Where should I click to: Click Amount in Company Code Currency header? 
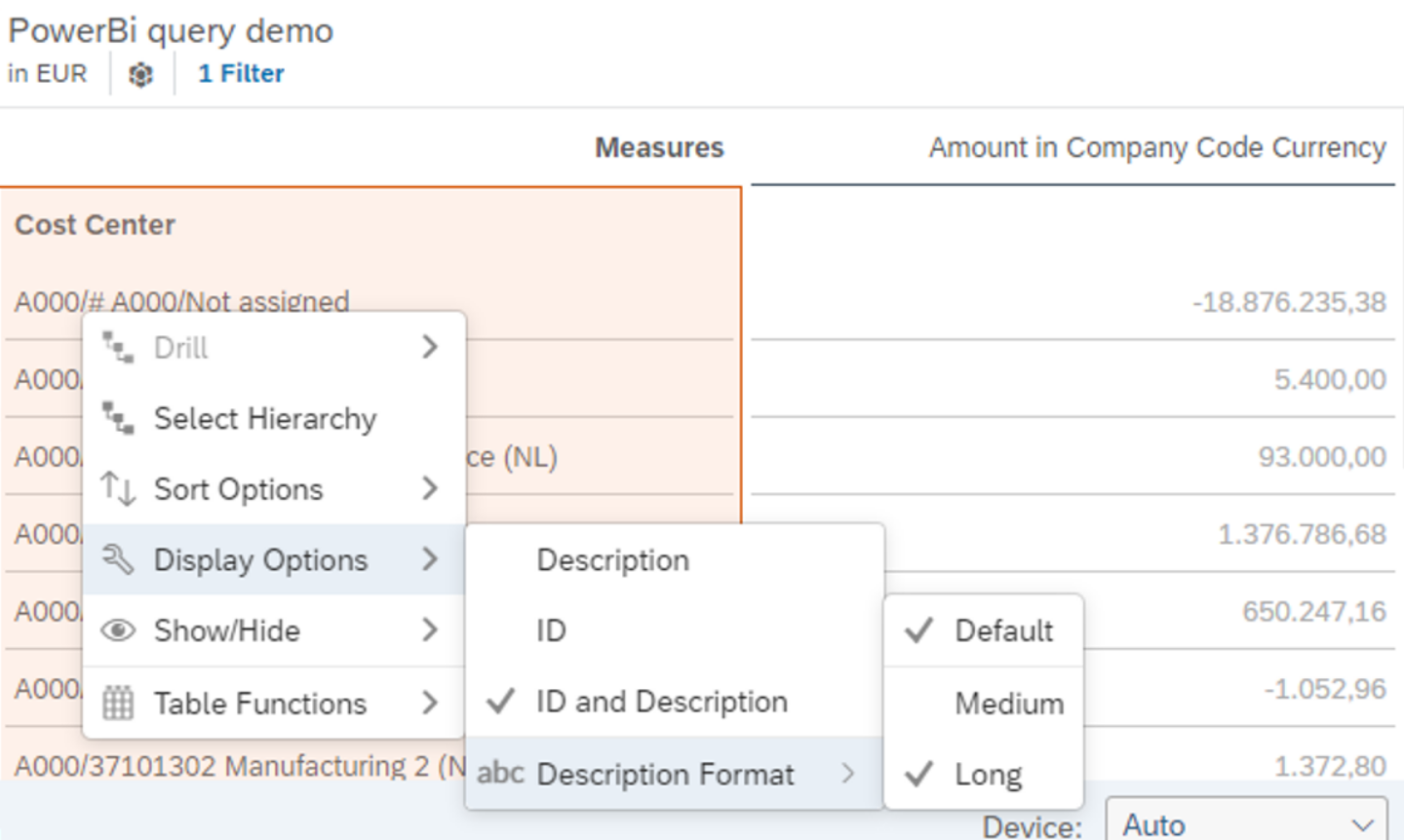[x=1157, y=147]
